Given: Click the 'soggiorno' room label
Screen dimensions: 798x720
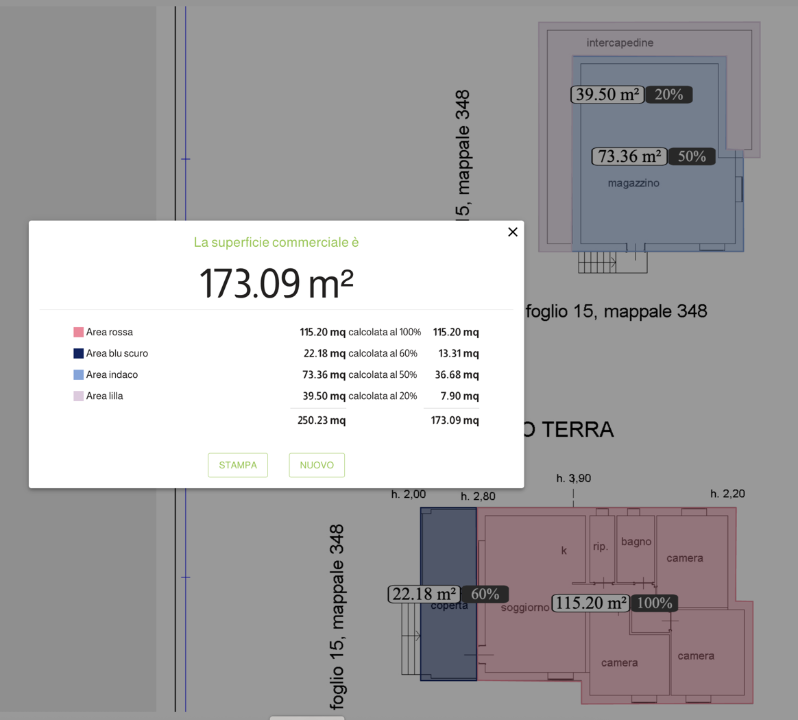Looking at the screenshot, I should tap(525, 608).
